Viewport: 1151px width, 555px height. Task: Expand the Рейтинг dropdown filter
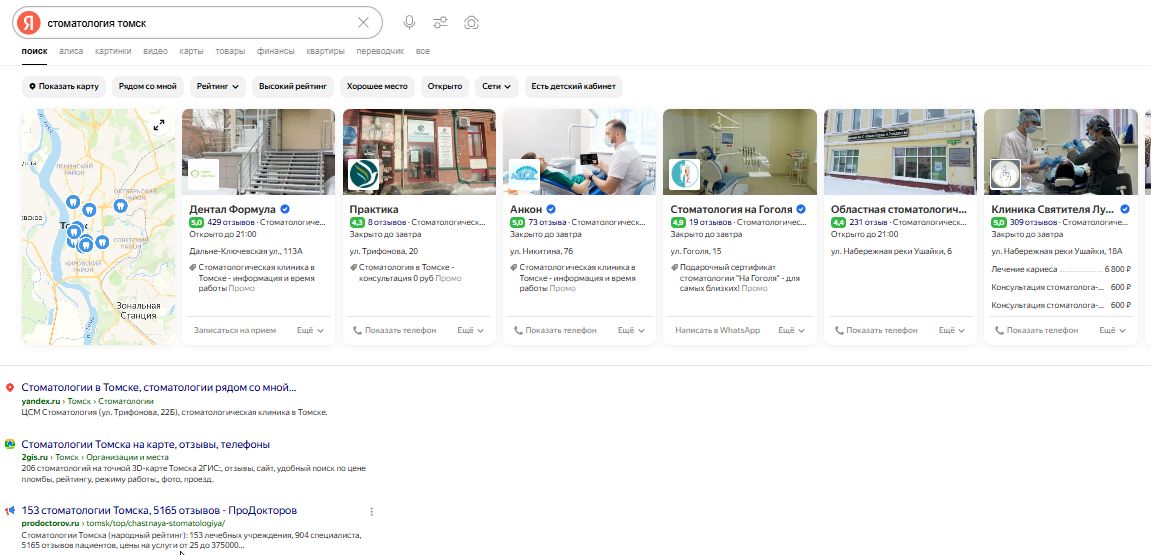coord(218,87)
